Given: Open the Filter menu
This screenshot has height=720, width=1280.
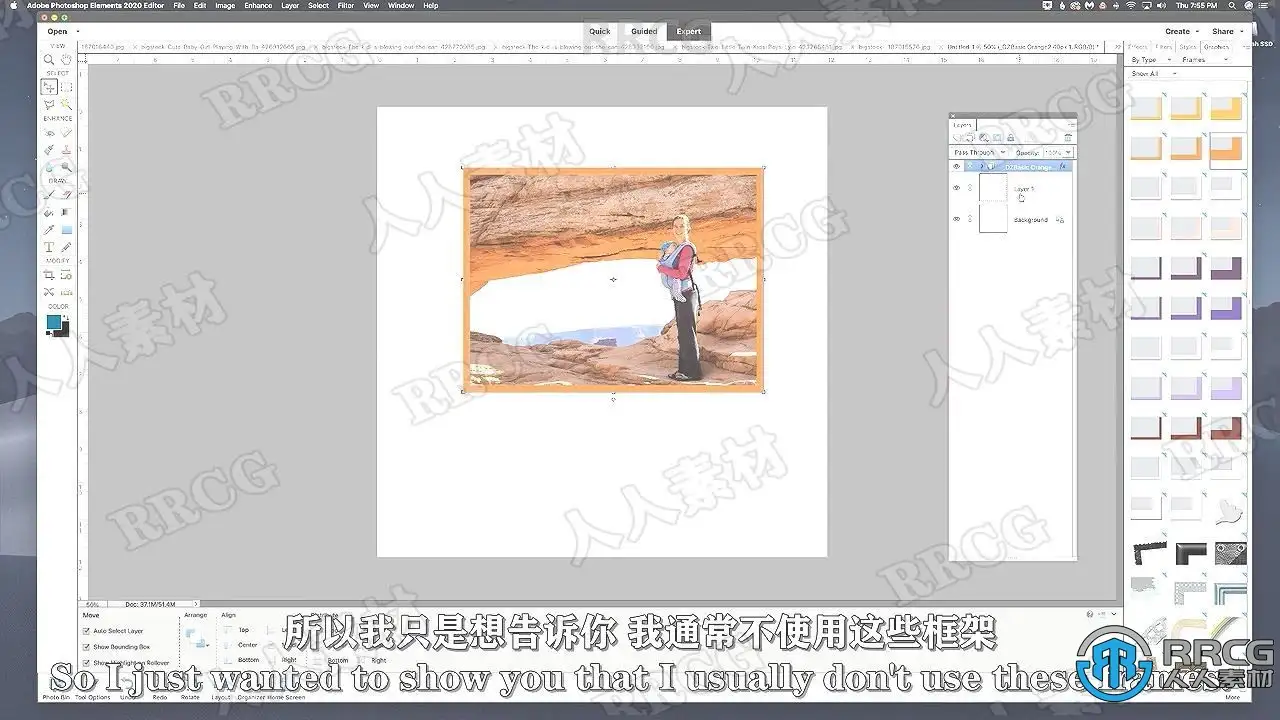Looking at the screenshot, I should [345, 6].
